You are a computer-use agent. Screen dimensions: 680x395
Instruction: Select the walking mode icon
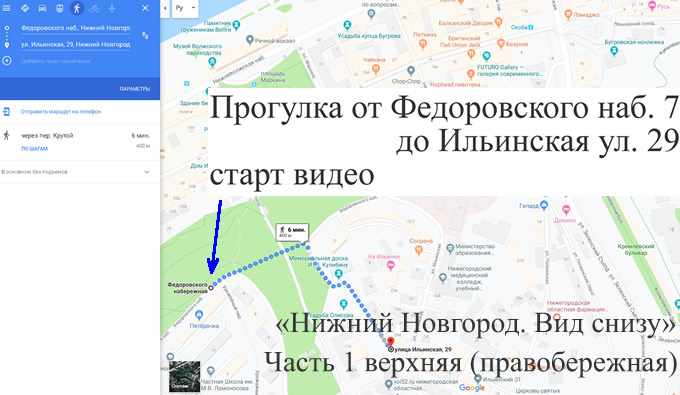[x=77, y=8]
